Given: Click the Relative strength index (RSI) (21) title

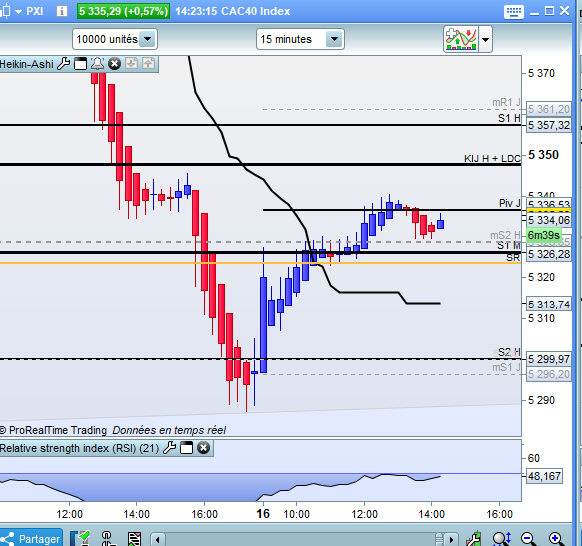Looking at the screenshot, I should [x=79, y=448].
